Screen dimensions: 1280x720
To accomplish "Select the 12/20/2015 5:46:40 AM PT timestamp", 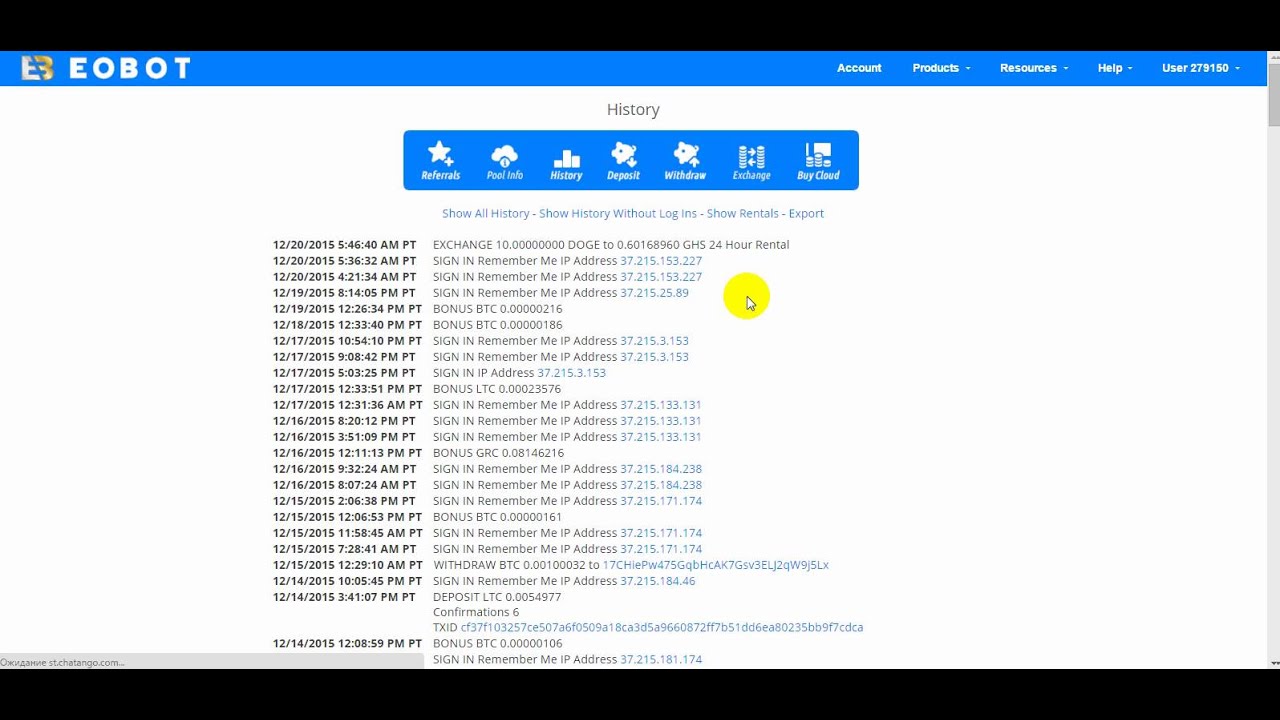I will point(344,245).
